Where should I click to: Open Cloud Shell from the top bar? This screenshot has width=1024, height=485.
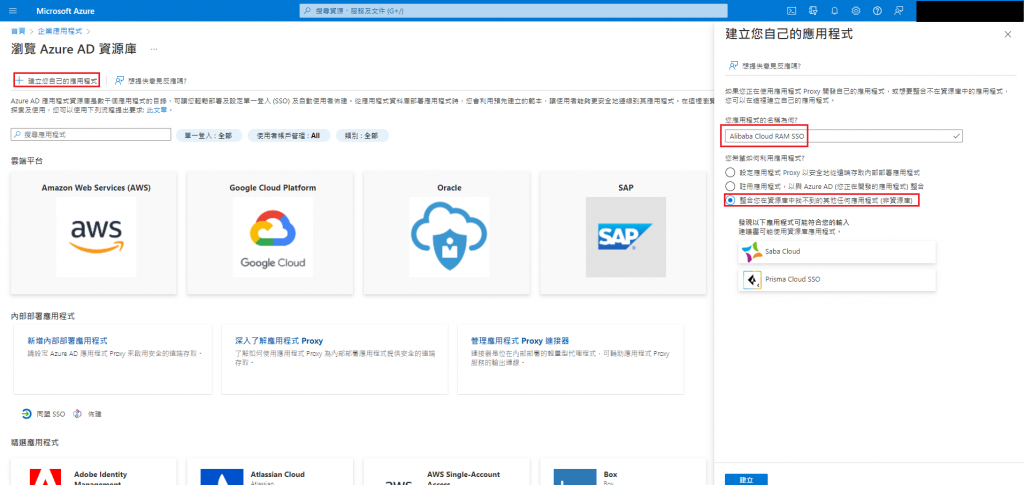791,10
